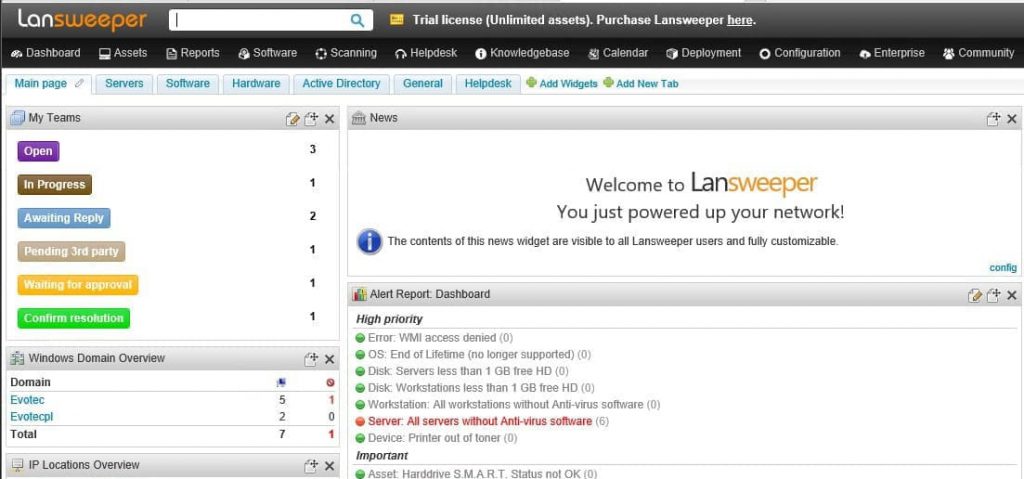
Task: Click the Waiting for approval label
Action: point(78,285)
